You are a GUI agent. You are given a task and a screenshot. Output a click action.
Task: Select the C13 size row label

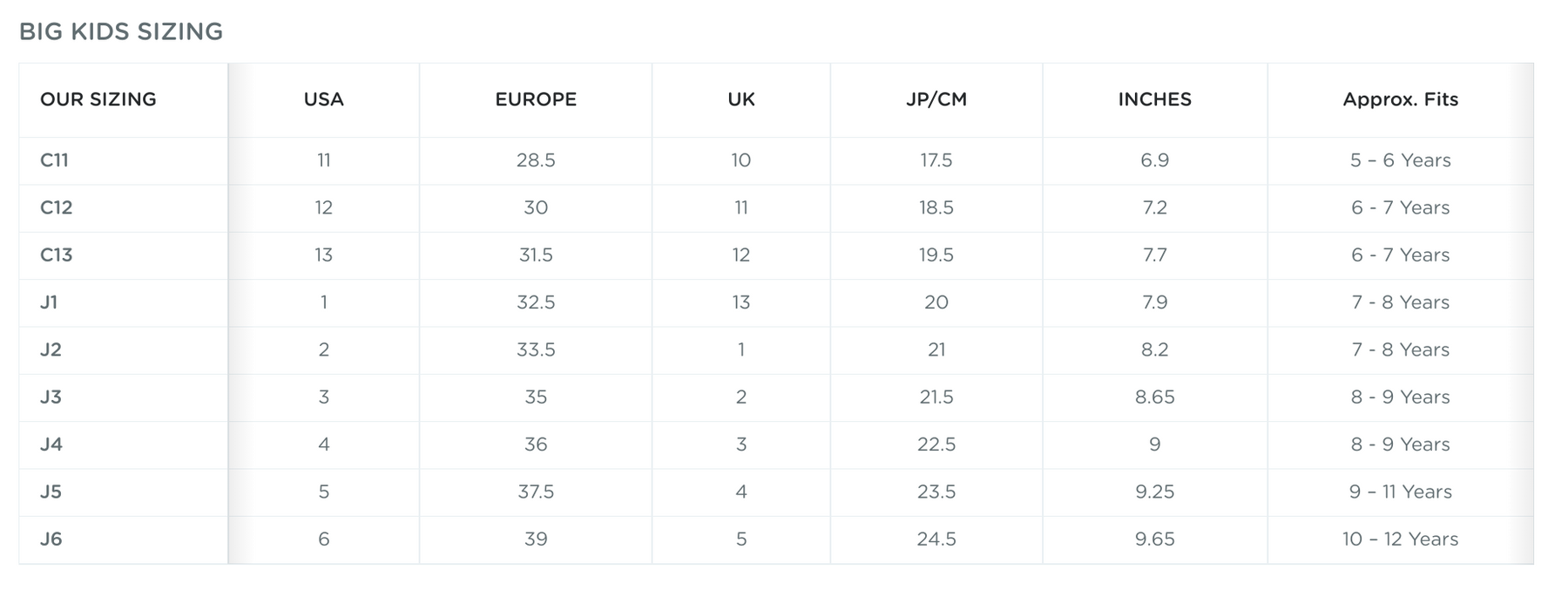[x=56, y=254]
